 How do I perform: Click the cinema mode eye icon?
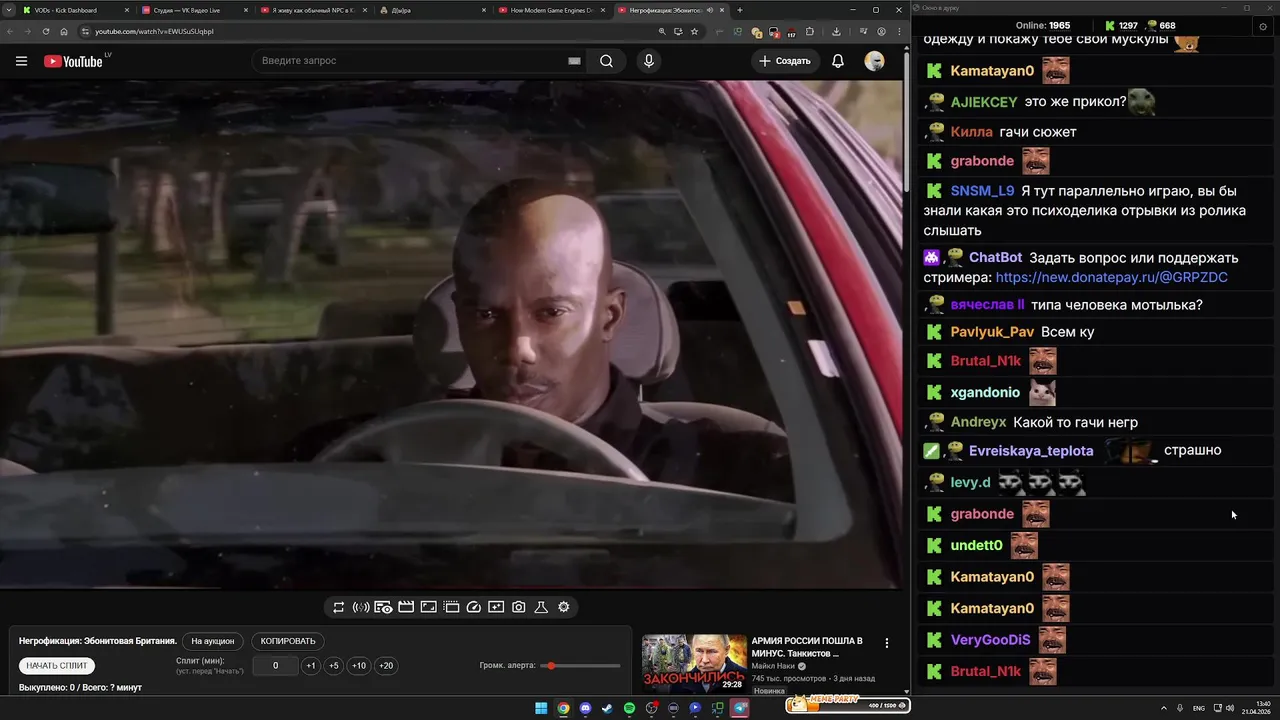pyautogui.click(x=383, y=607)
